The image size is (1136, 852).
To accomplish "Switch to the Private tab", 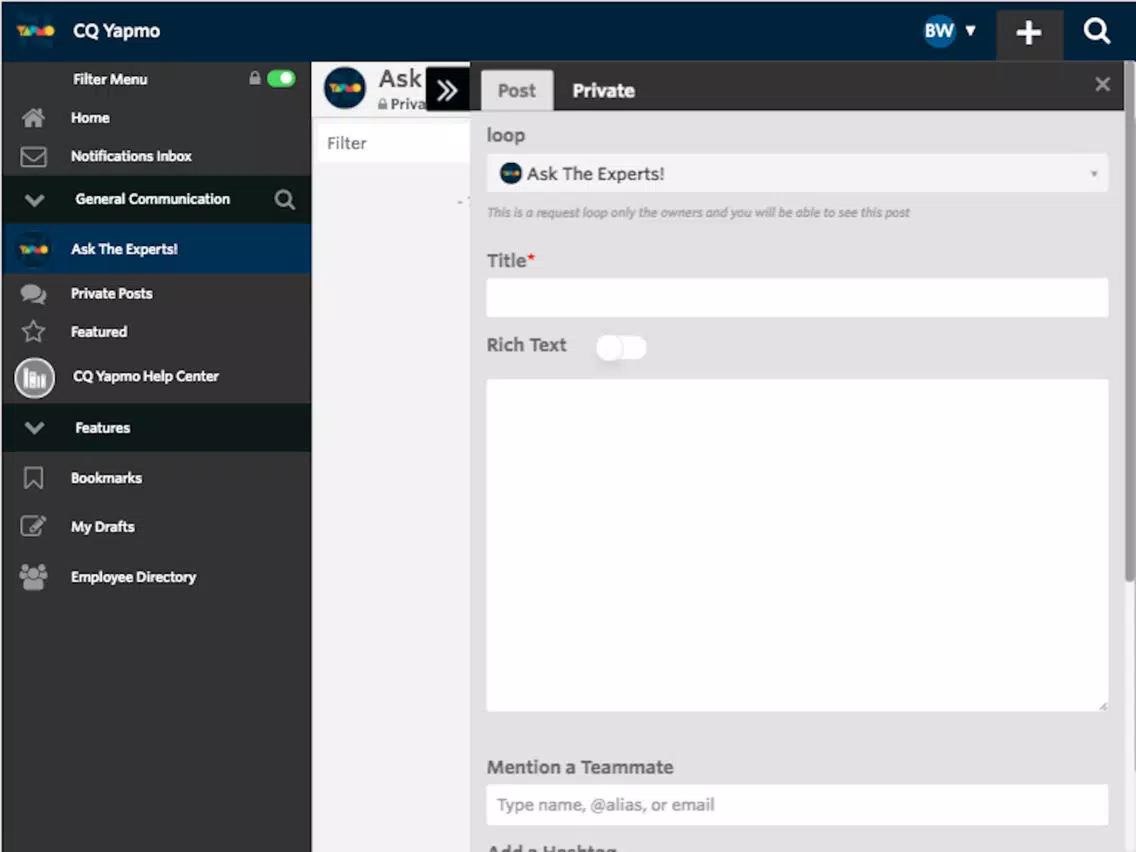I will pos(604,91).
